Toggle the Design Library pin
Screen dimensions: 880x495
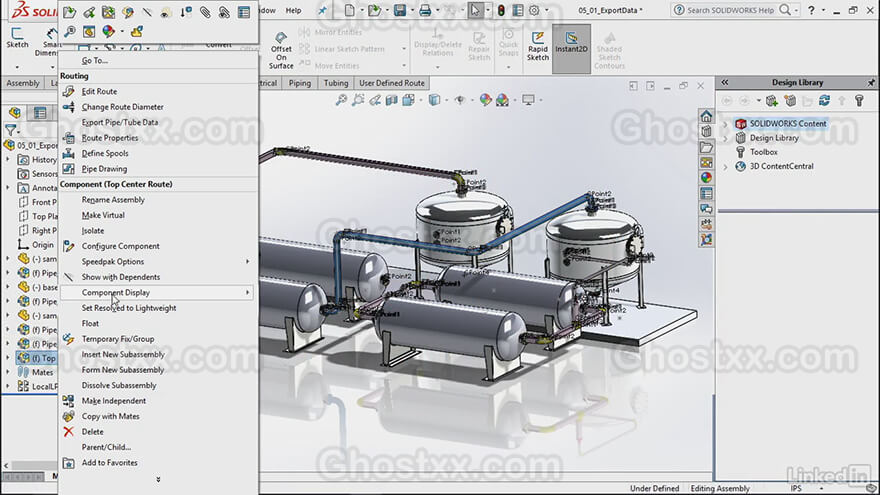871,82
